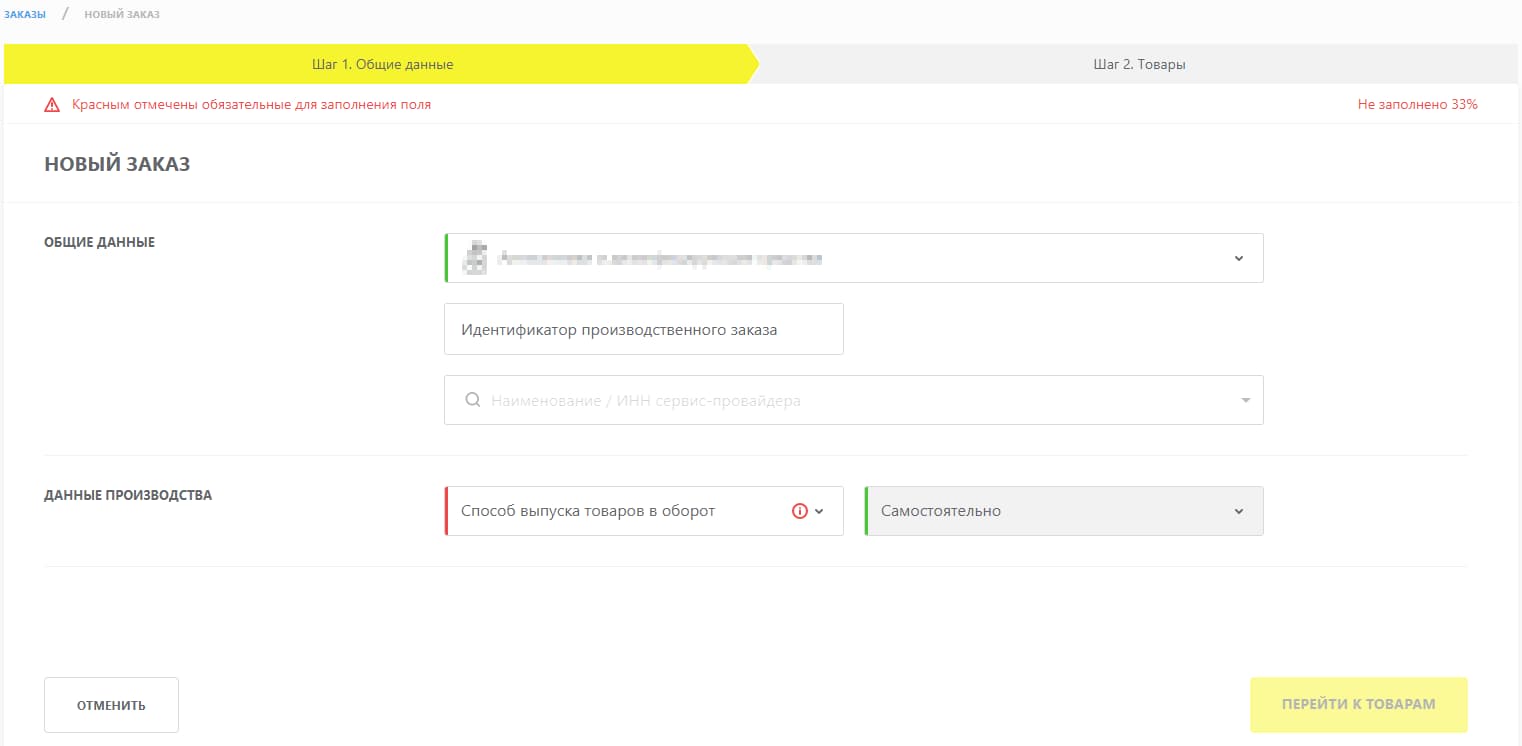Click the red warning triangle icon
Screen dimensions: 1522x746
point(52,105)
